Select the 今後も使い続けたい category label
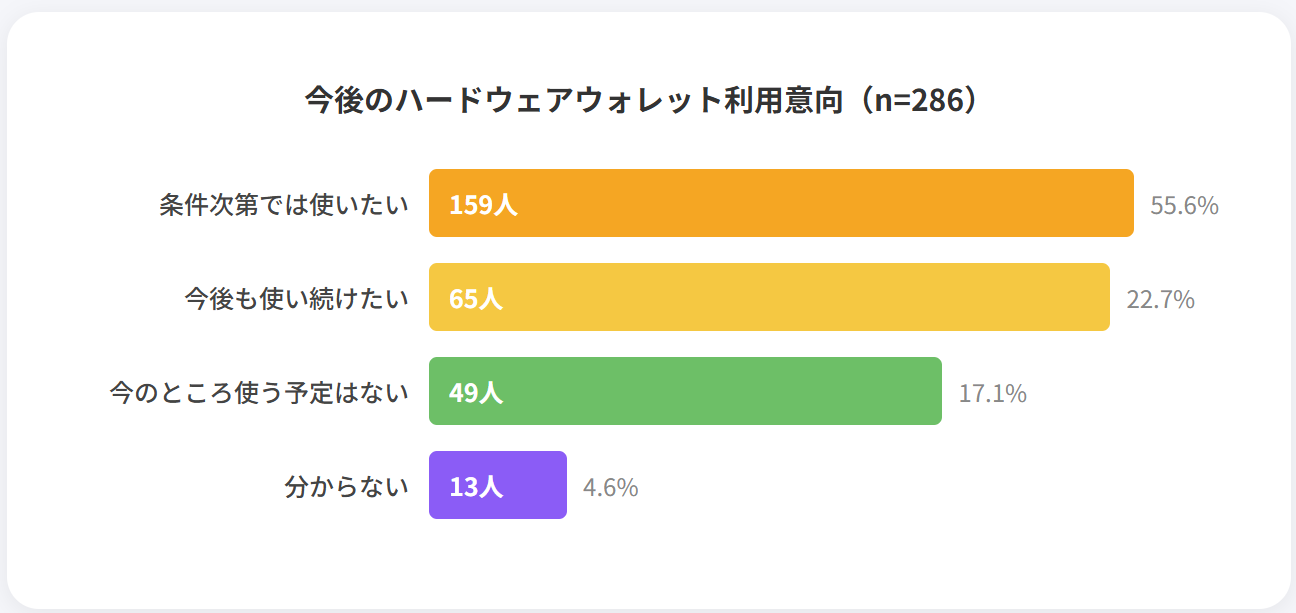This screenshot has height=613, width=1296. point(297,298)
